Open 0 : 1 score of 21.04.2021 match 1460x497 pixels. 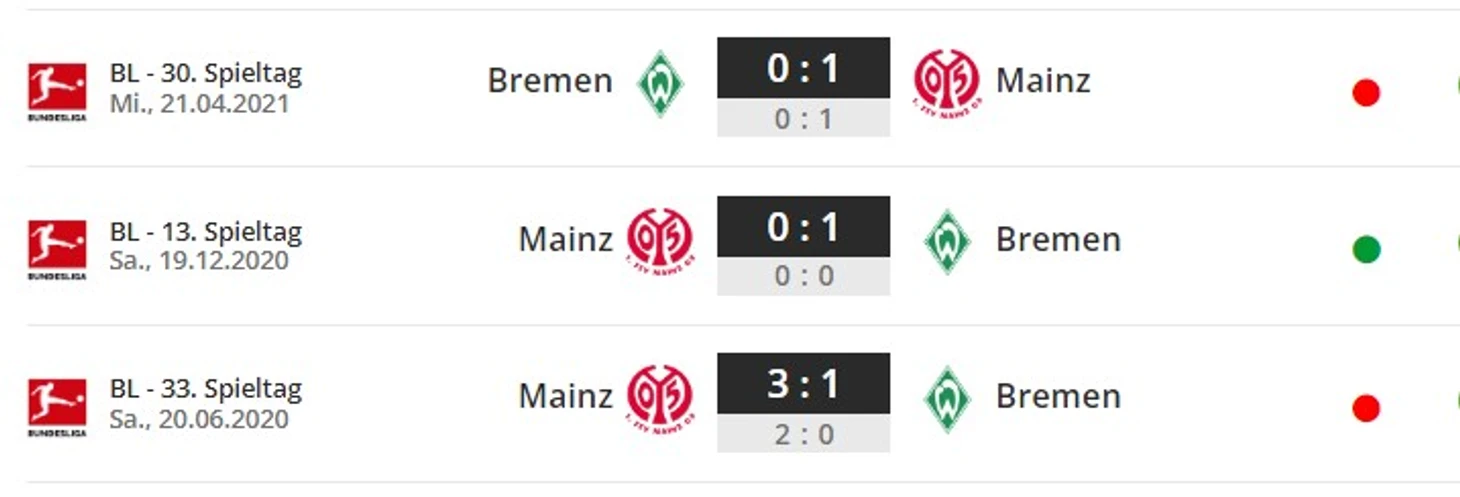[803, 68]
